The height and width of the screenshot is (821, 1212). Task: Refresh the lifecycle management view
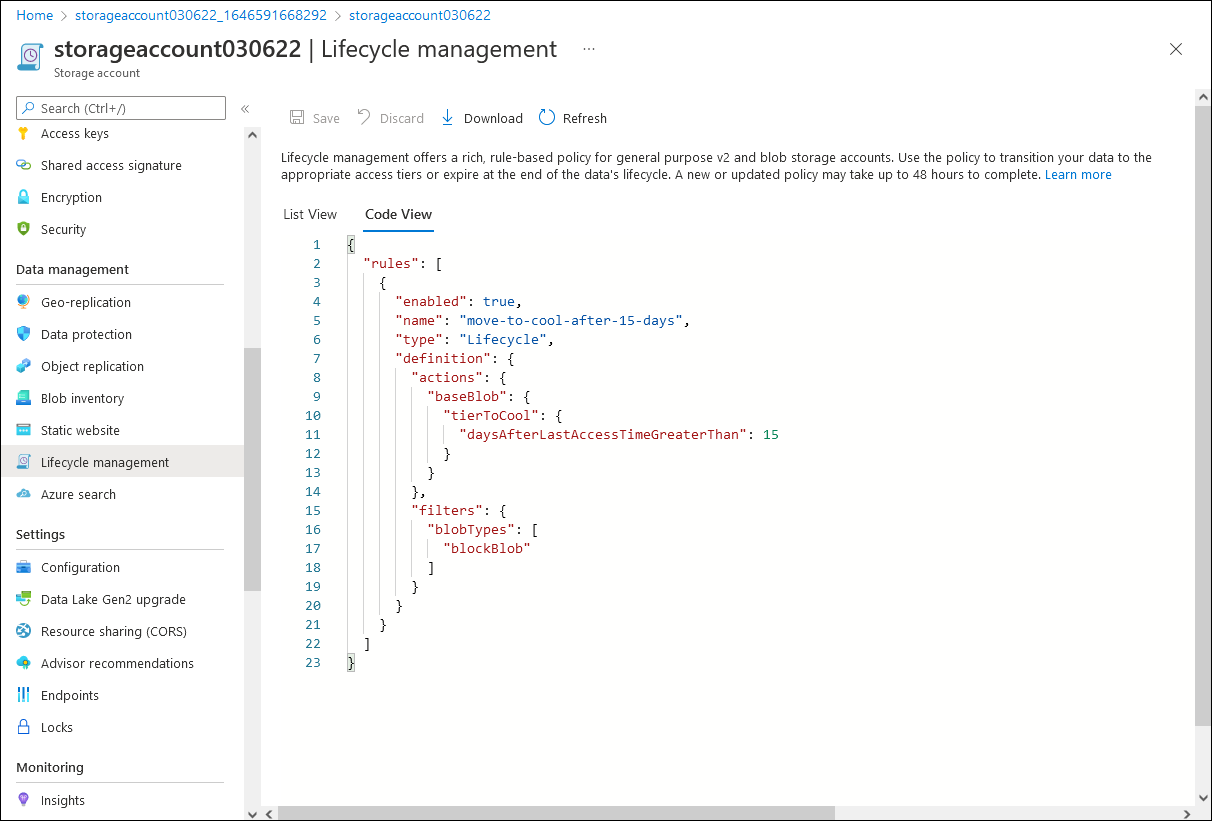[573, 118]
